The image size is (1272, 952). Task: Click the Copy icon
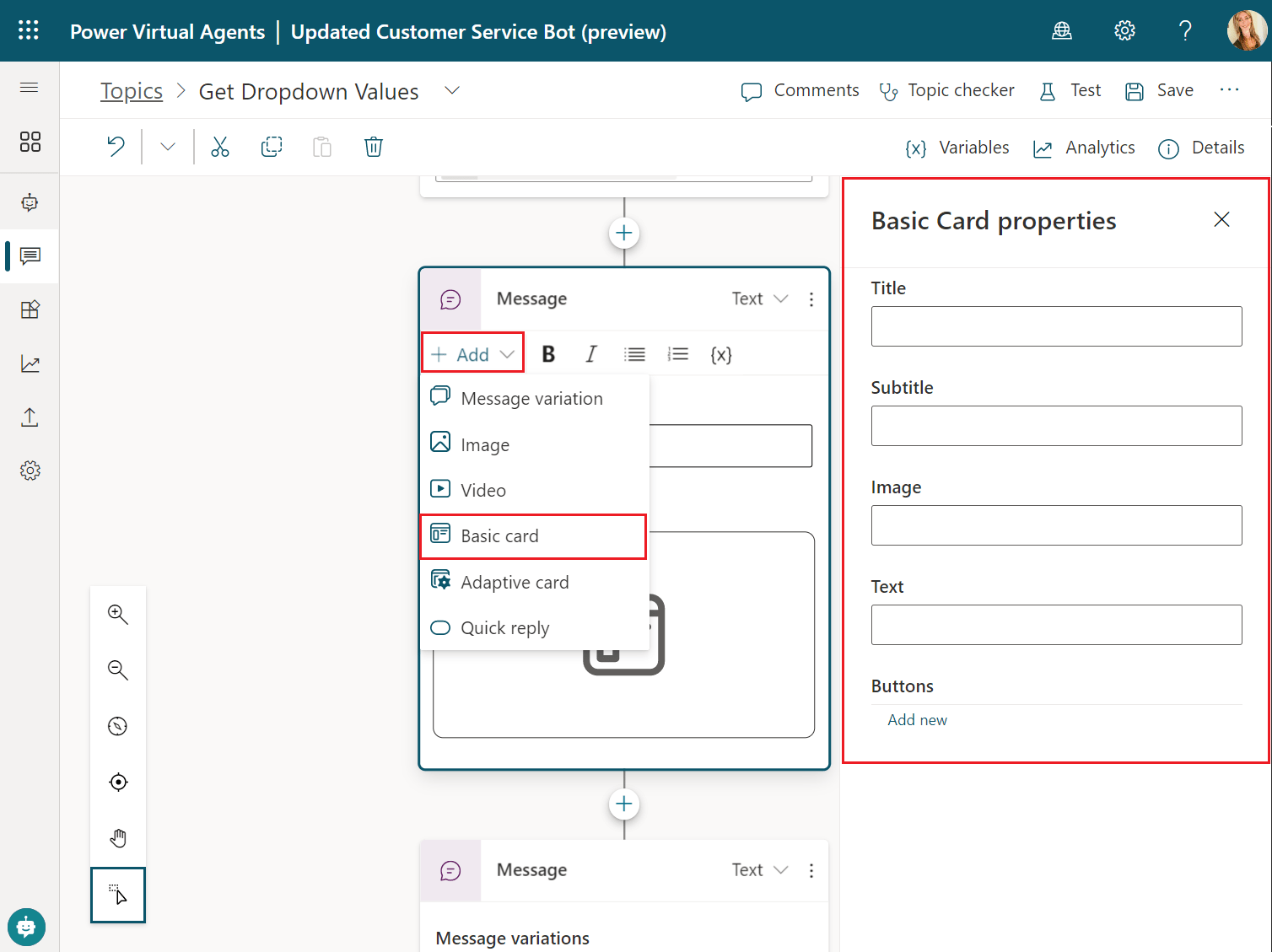tap(272, 147)
